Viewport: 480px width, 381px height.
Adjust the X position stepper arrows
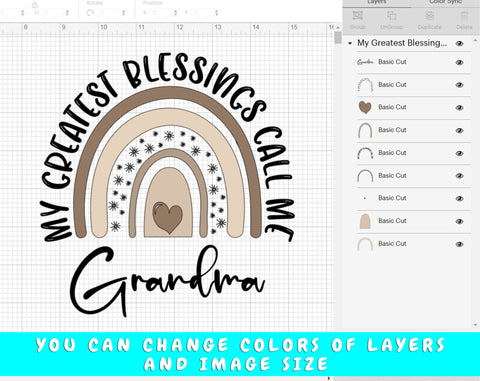pyautogui.click(x=176, y=13)
